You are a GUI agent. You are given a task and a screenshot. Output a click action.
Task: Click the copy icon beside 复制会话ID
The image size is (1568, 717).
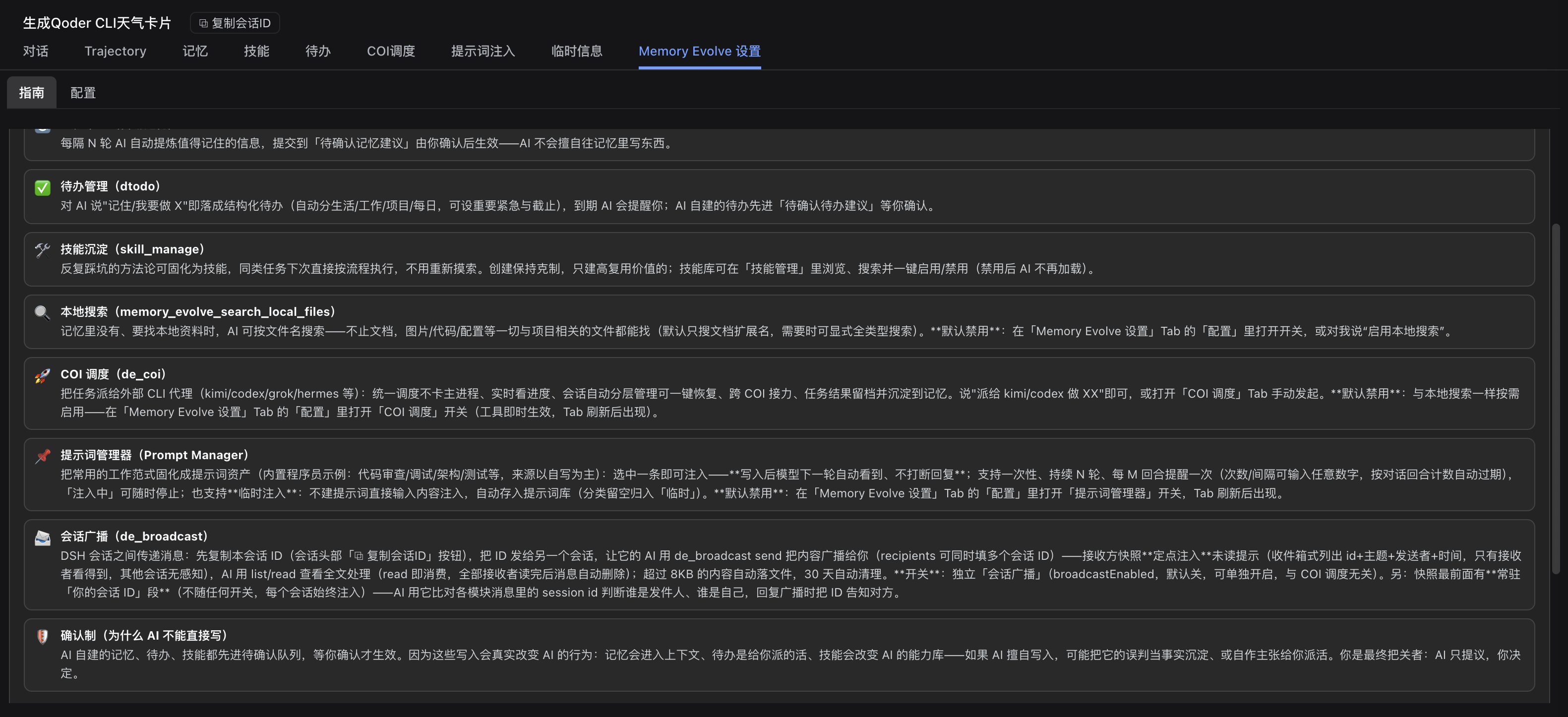coord(203,23)
